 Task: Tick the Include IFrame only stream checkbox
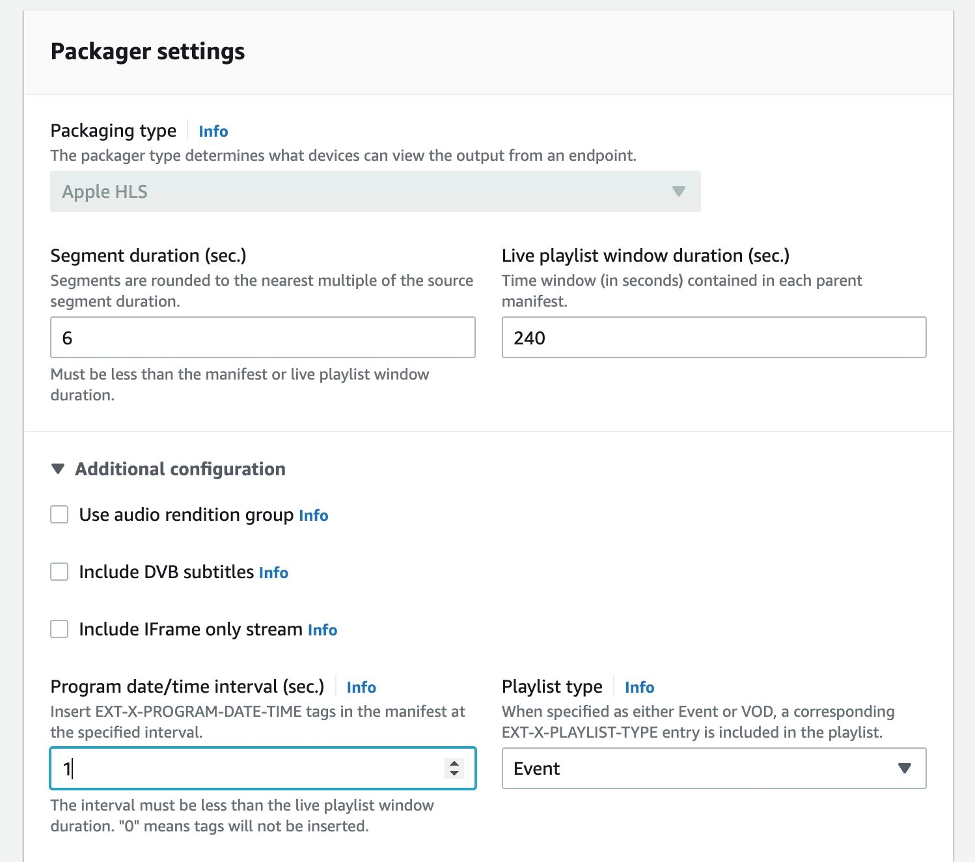pos(60,629)
